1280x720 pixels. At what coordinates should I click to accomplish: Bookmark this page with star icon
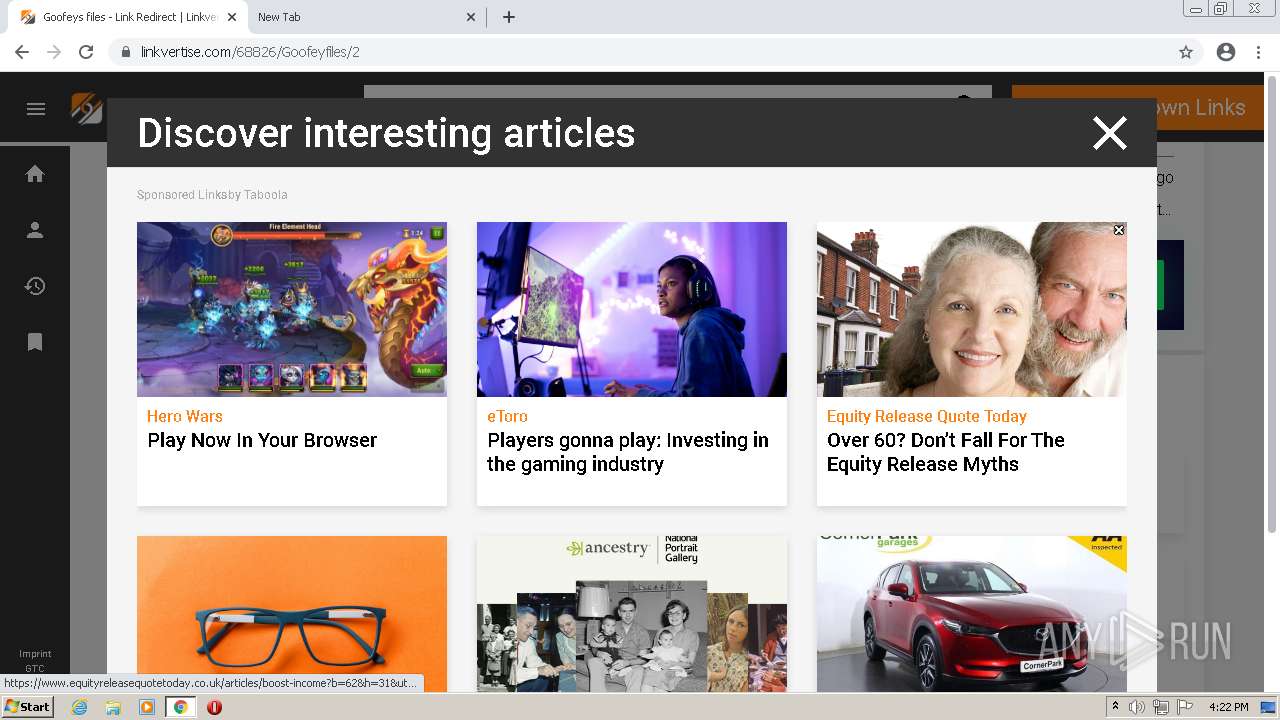tap(1186, 52)
